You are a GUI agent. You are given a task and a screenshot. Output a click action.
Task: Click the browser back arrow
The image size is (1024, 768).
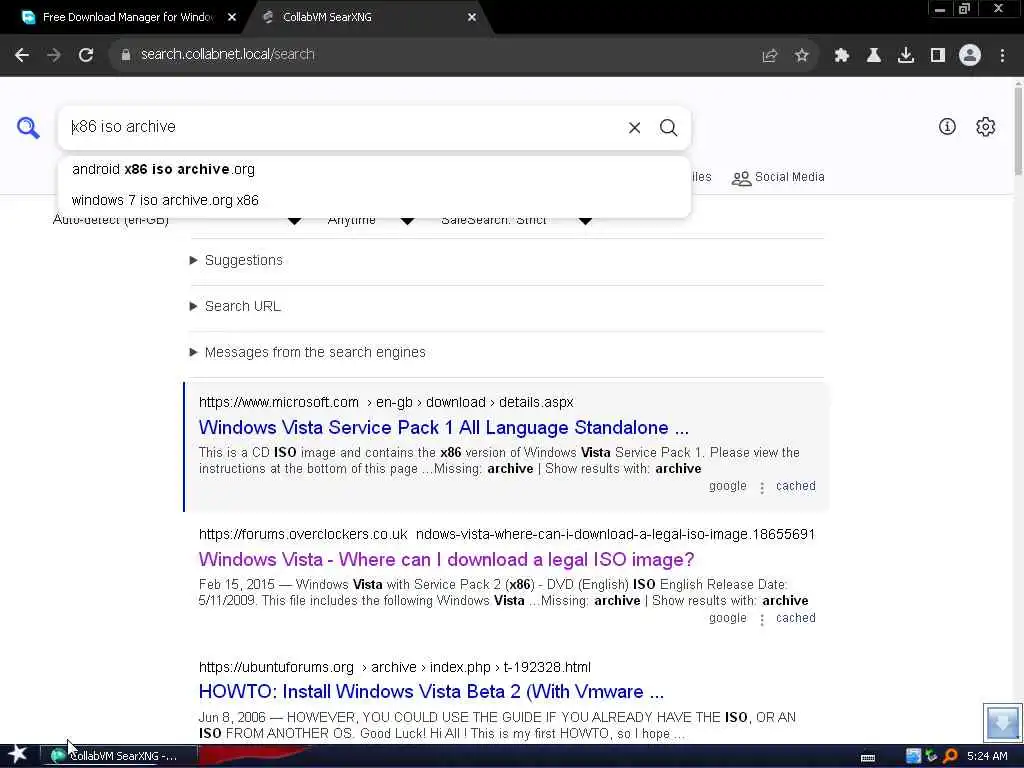(x=22, y=55)
